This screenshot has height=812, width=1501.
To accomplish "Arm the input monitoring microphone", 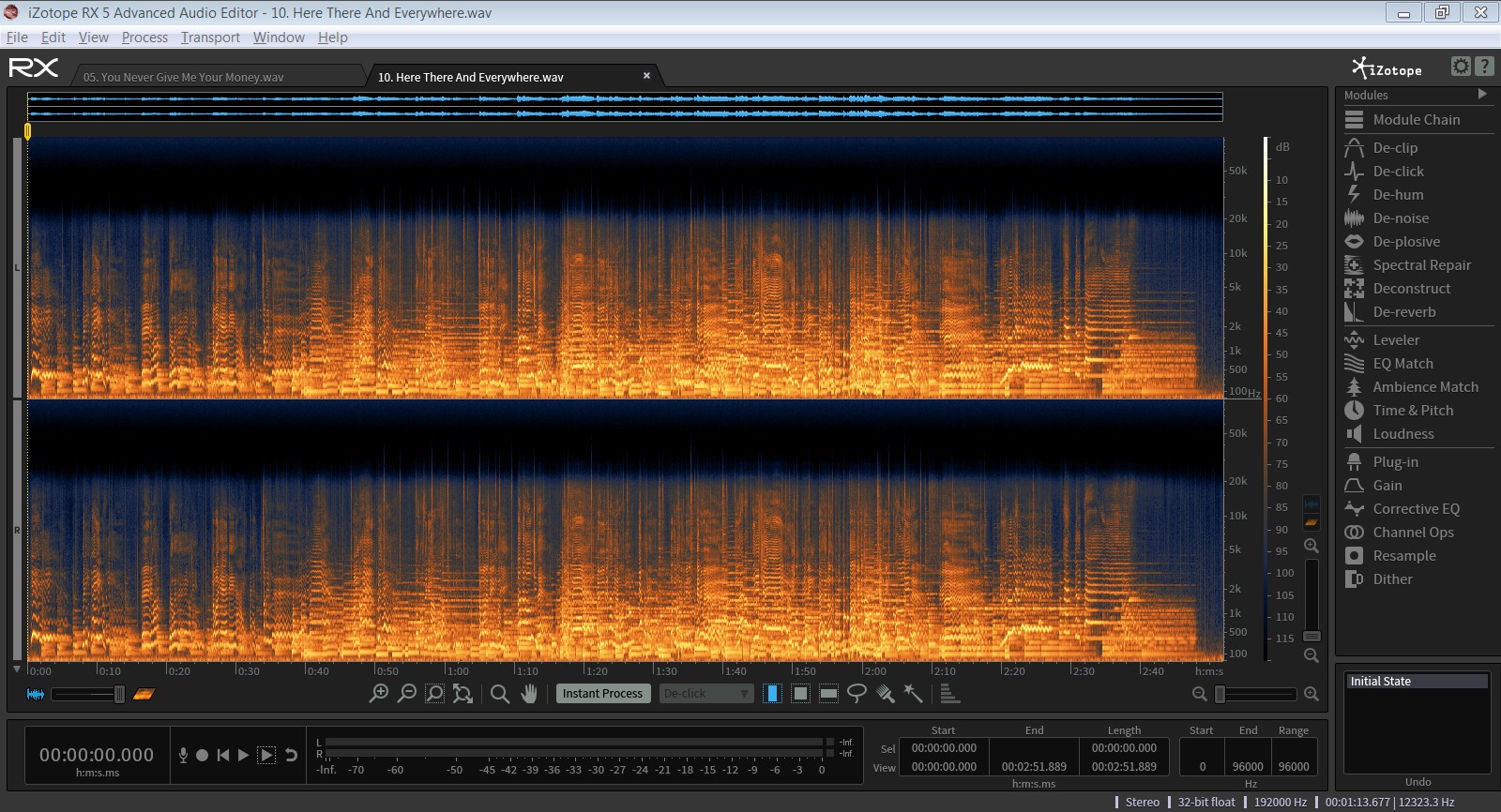I will [183, 755].
